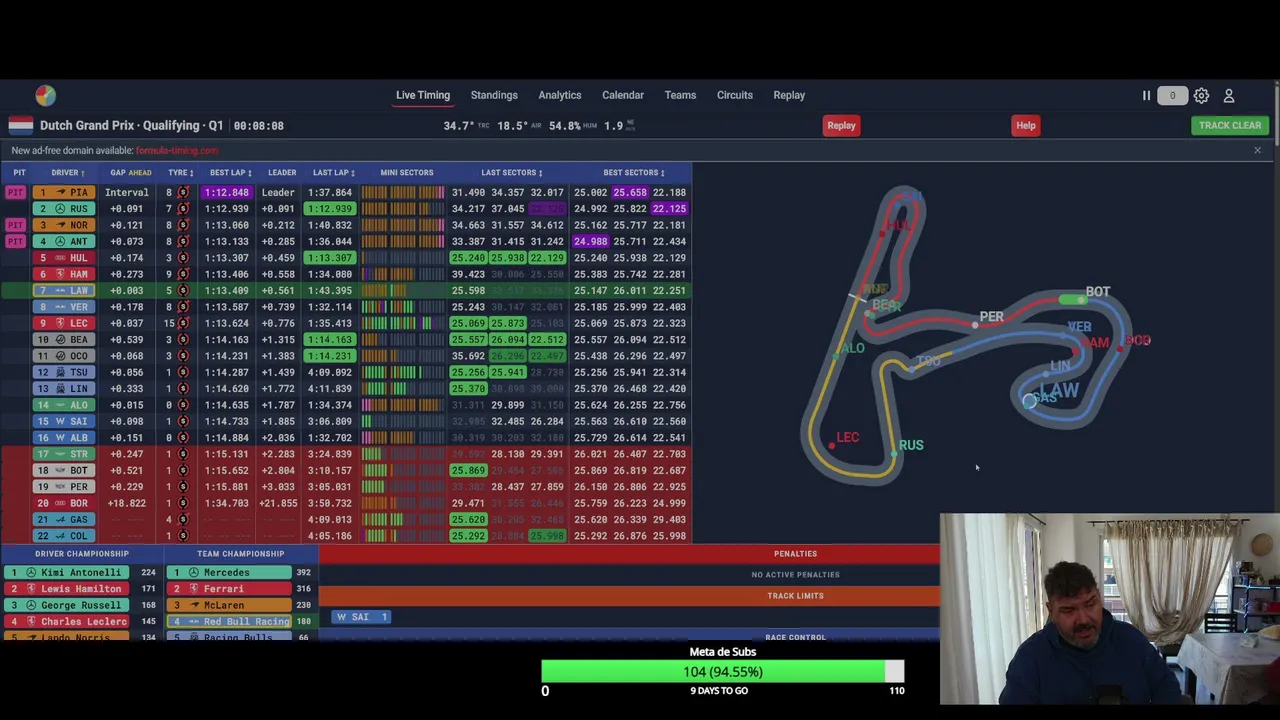Click the PIT badge next to NOR
1280x720 pixels.
(15, 225)
